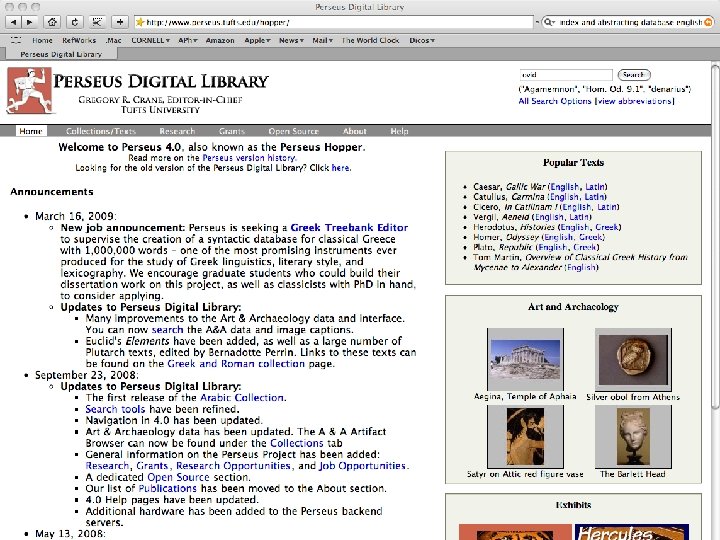Screen dimensions: 720x540
Task: Open Latin link for Catullus Carmina
Action: coord(595,197)
